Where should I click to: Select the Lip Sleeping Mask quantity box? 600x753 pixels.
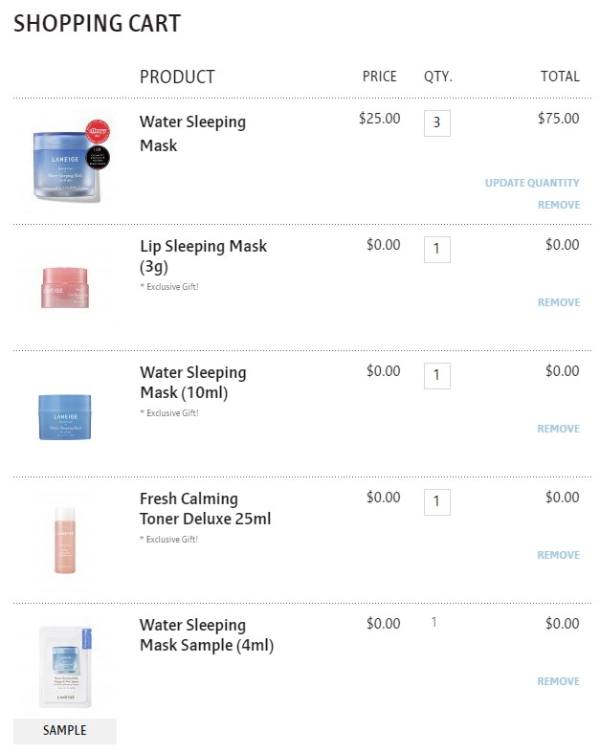pyautogui.click(x=437, y=250)
